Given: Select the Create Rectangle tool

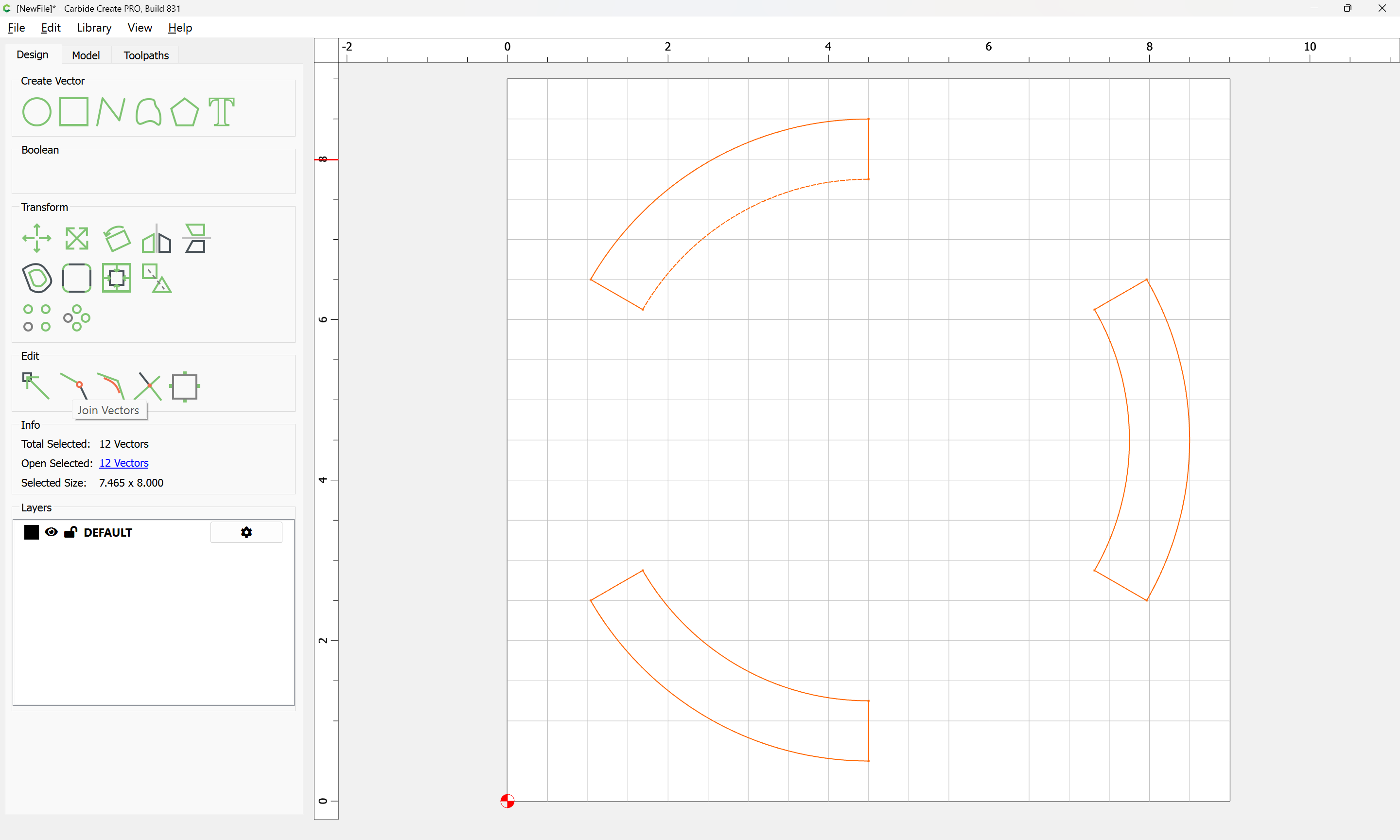Looking at the screenshot, I should click(x=74, y=111).
